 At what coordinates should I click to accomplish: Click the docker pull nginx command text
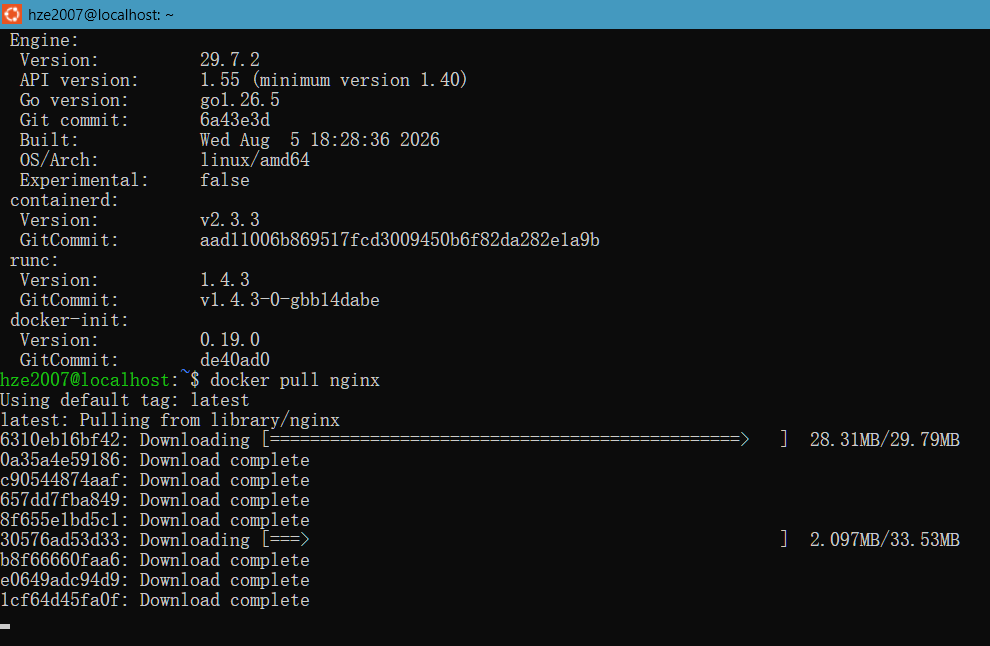295,380
